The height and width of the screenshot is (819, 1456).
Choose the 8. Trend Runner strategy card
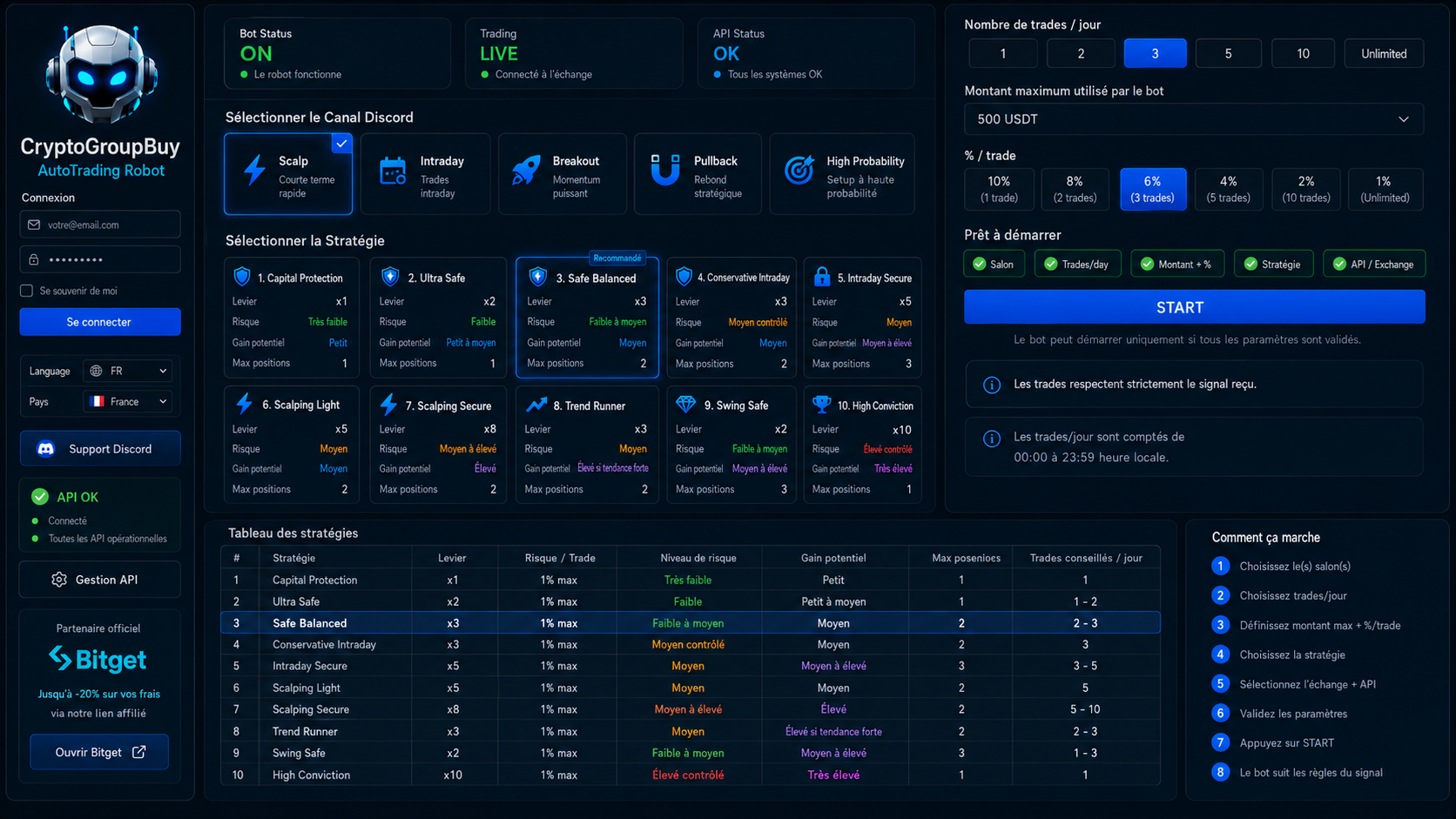point(587,445)
